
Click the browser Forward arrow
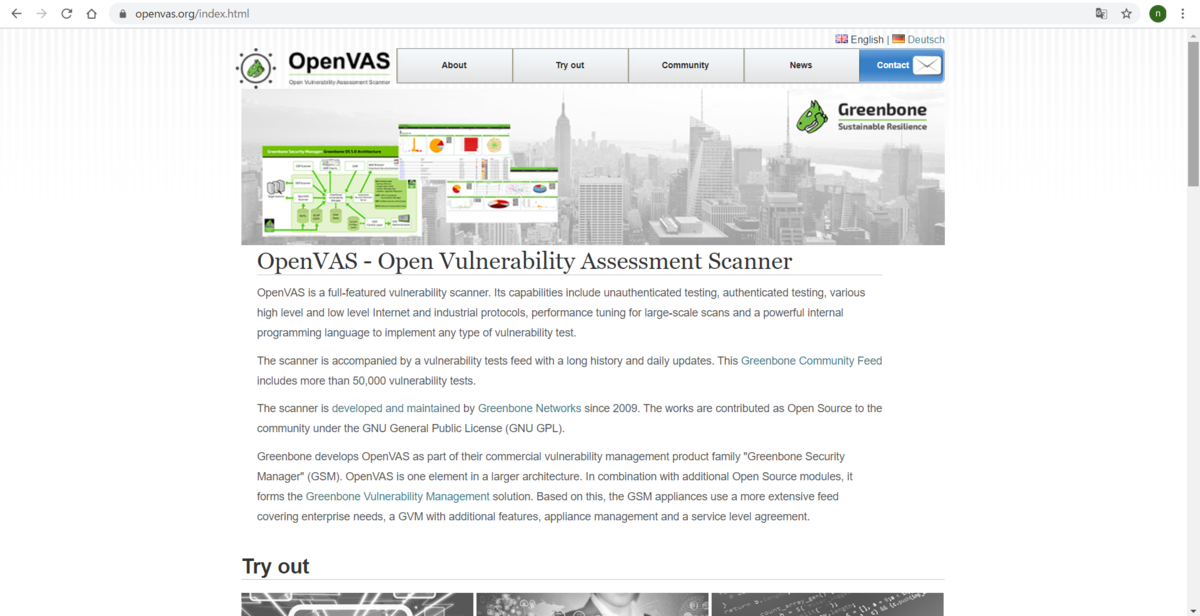coord(41,14)
